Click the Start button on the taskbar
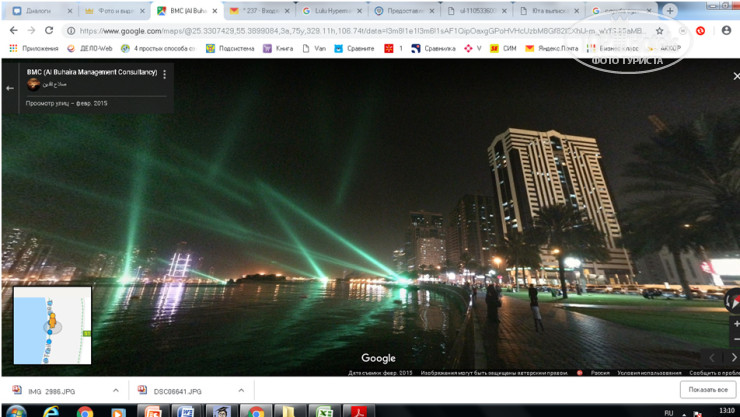The height and width of the screenshot is (417, 740). 16,411
